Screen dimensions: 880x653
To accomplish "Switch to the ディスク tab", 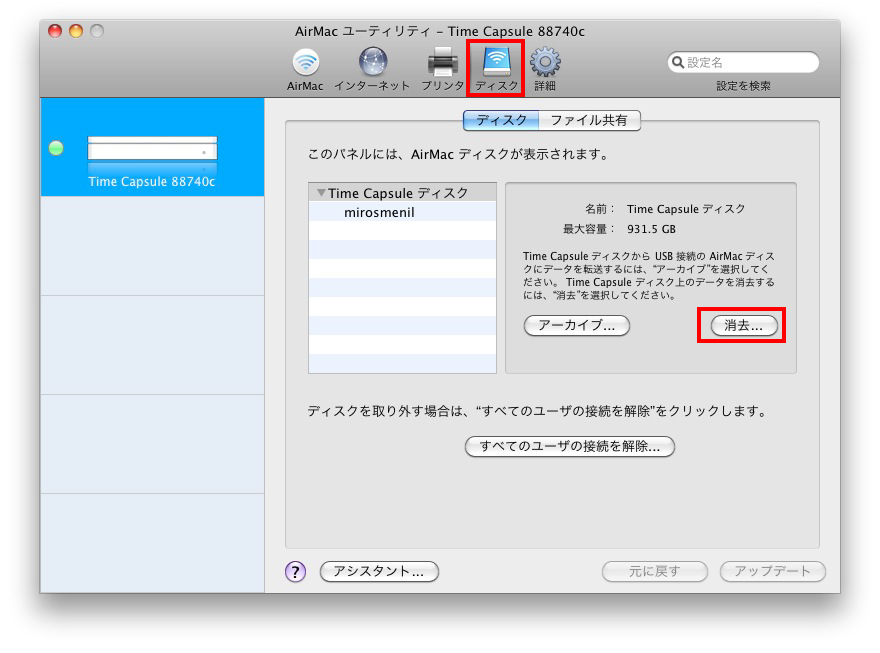I will pos(501,120).
